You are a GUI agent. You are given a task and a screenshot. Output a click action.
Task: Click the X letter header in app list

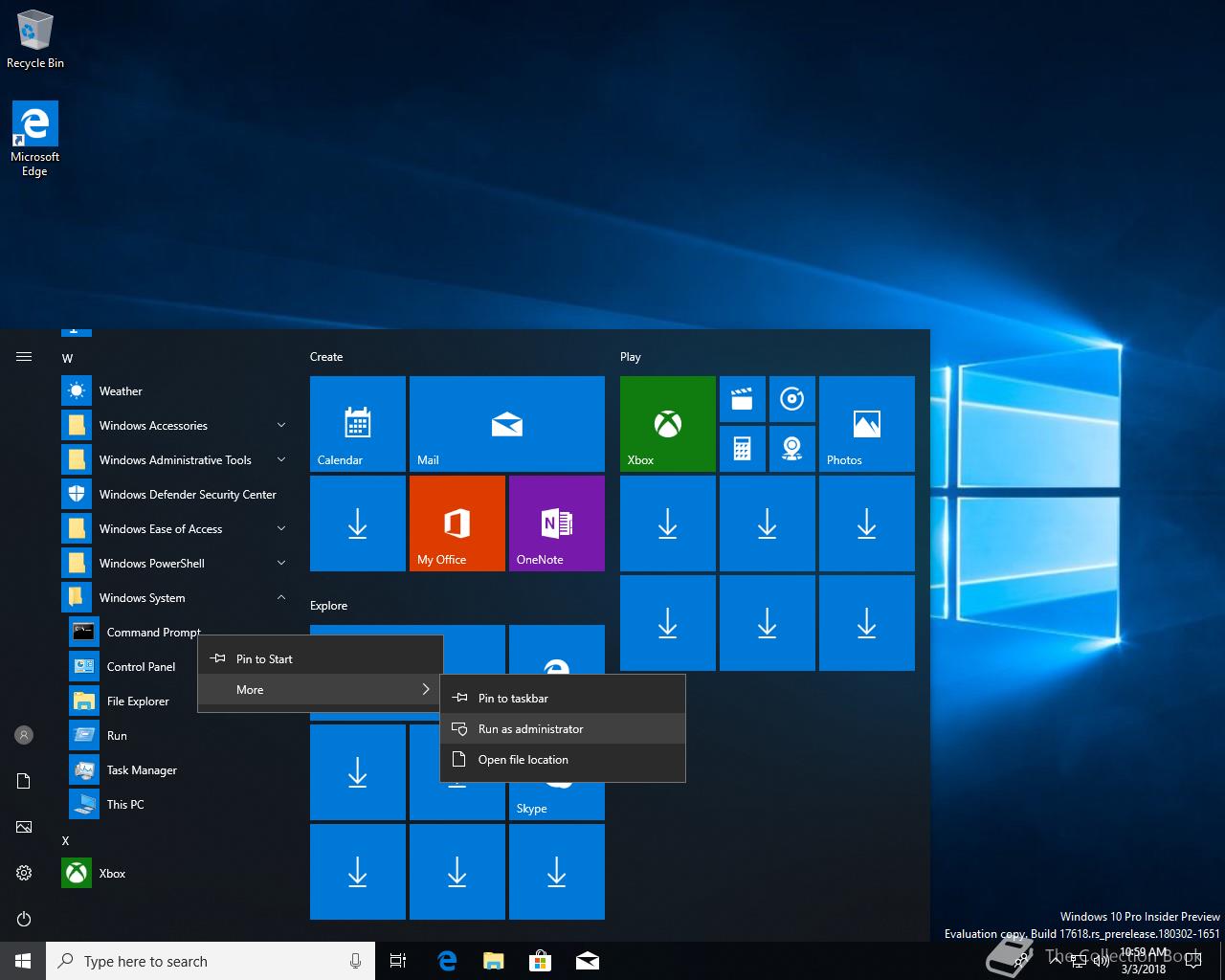point(66,840)
